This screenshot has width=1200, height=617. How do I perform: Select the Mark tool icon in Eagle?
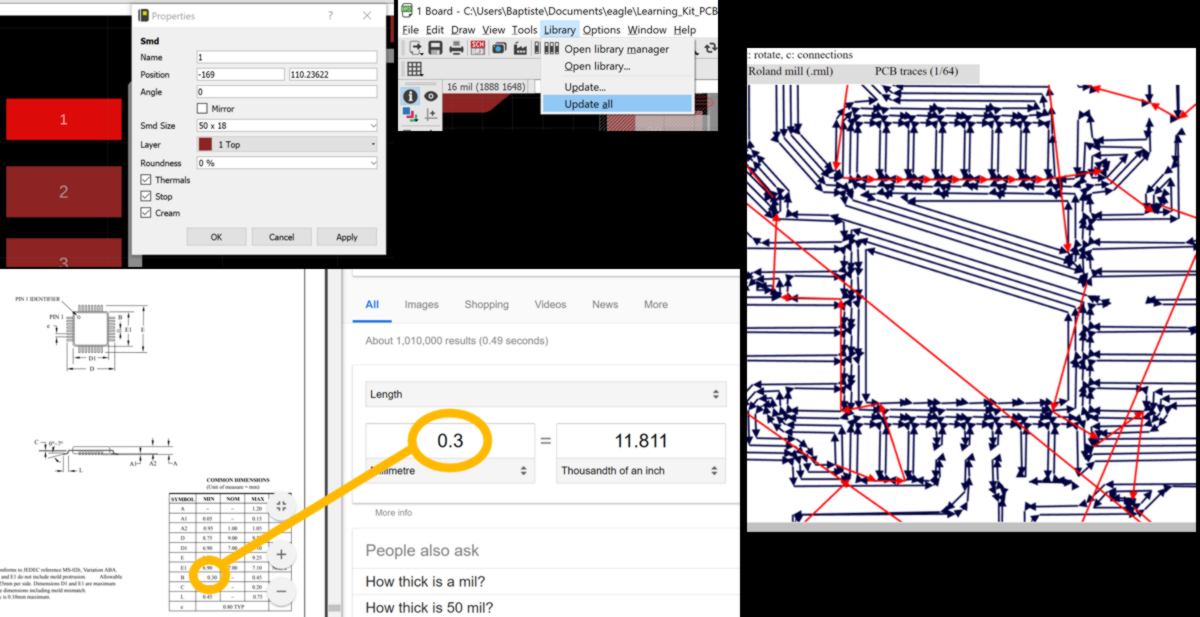(431, 116)
